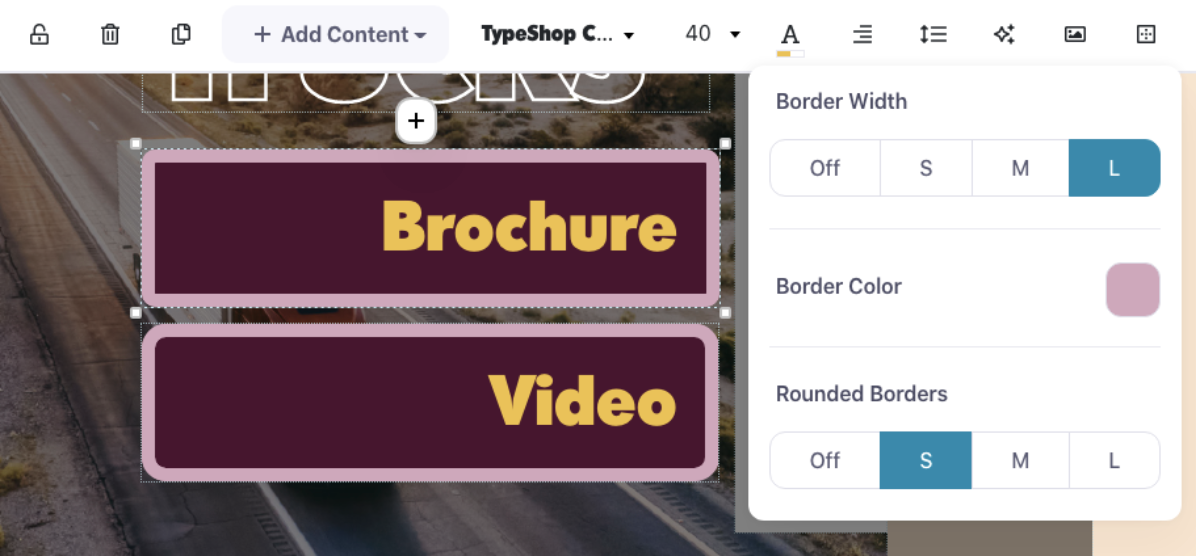
Task: Open border settings grid icon
Action: point(1146,34)
